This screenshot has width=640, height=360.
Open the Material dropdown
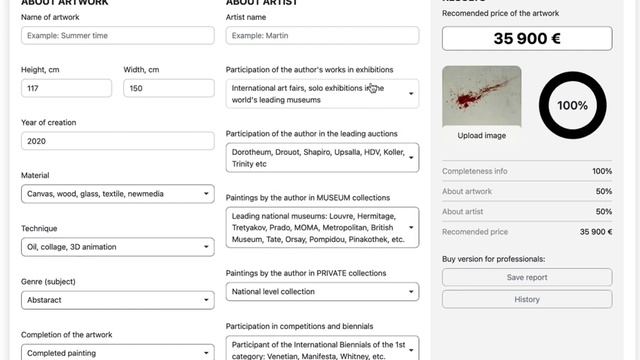coord(118,194)
